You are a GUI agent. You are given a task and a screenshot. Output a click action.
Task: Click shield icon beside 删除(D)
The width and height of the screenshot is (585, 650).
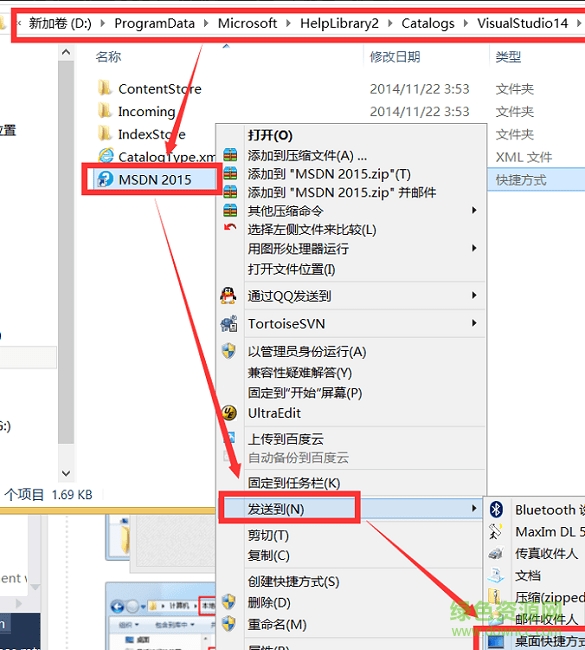[228, 602]
